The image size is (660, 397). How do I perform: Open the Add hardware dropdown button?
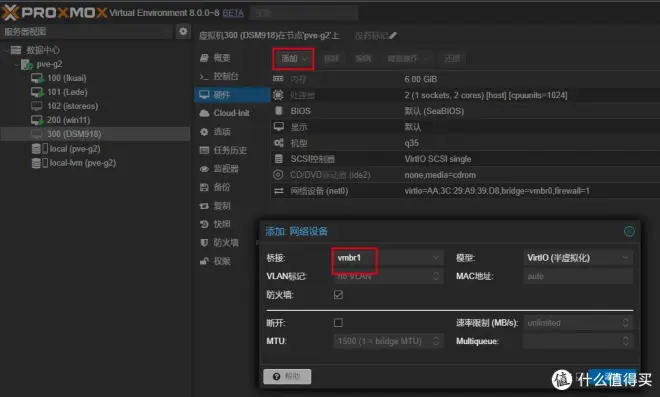293,59
